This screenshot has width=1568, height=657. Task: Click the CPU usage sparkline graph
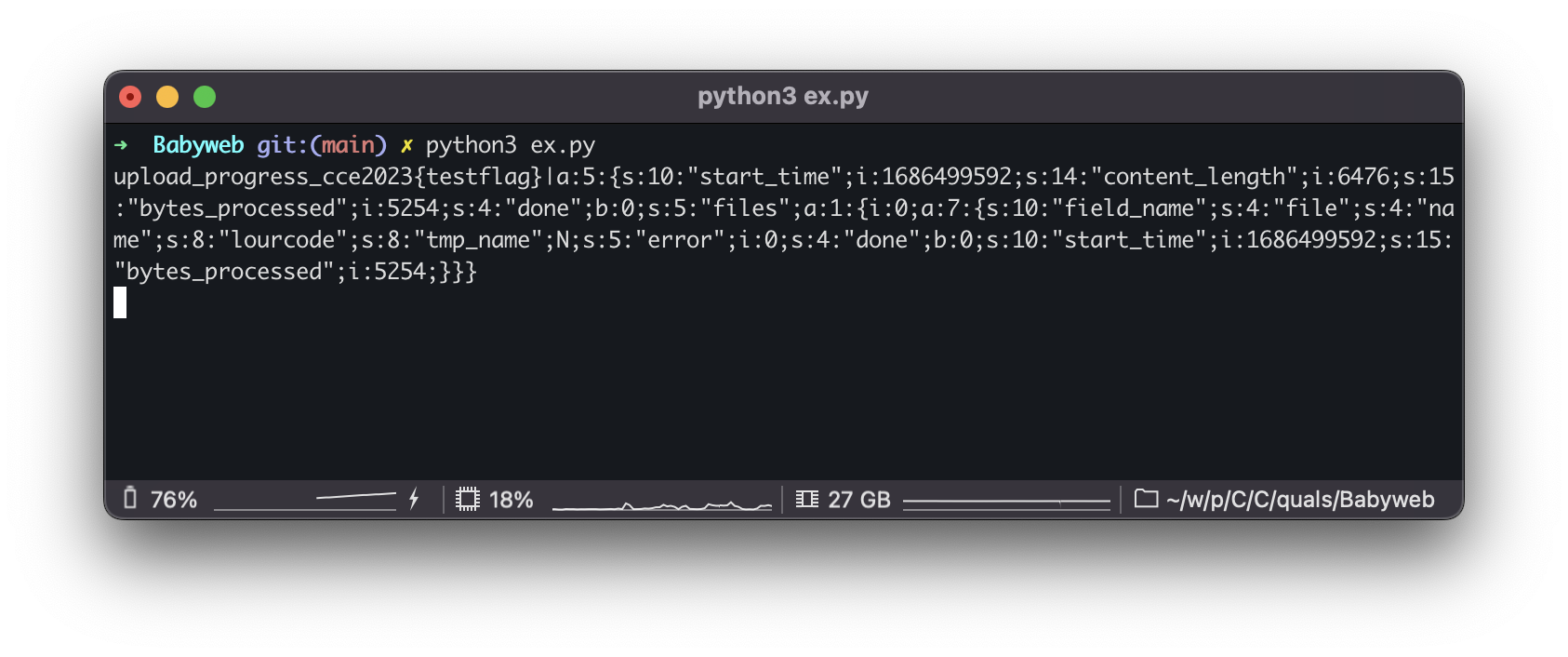coord(662,504)
